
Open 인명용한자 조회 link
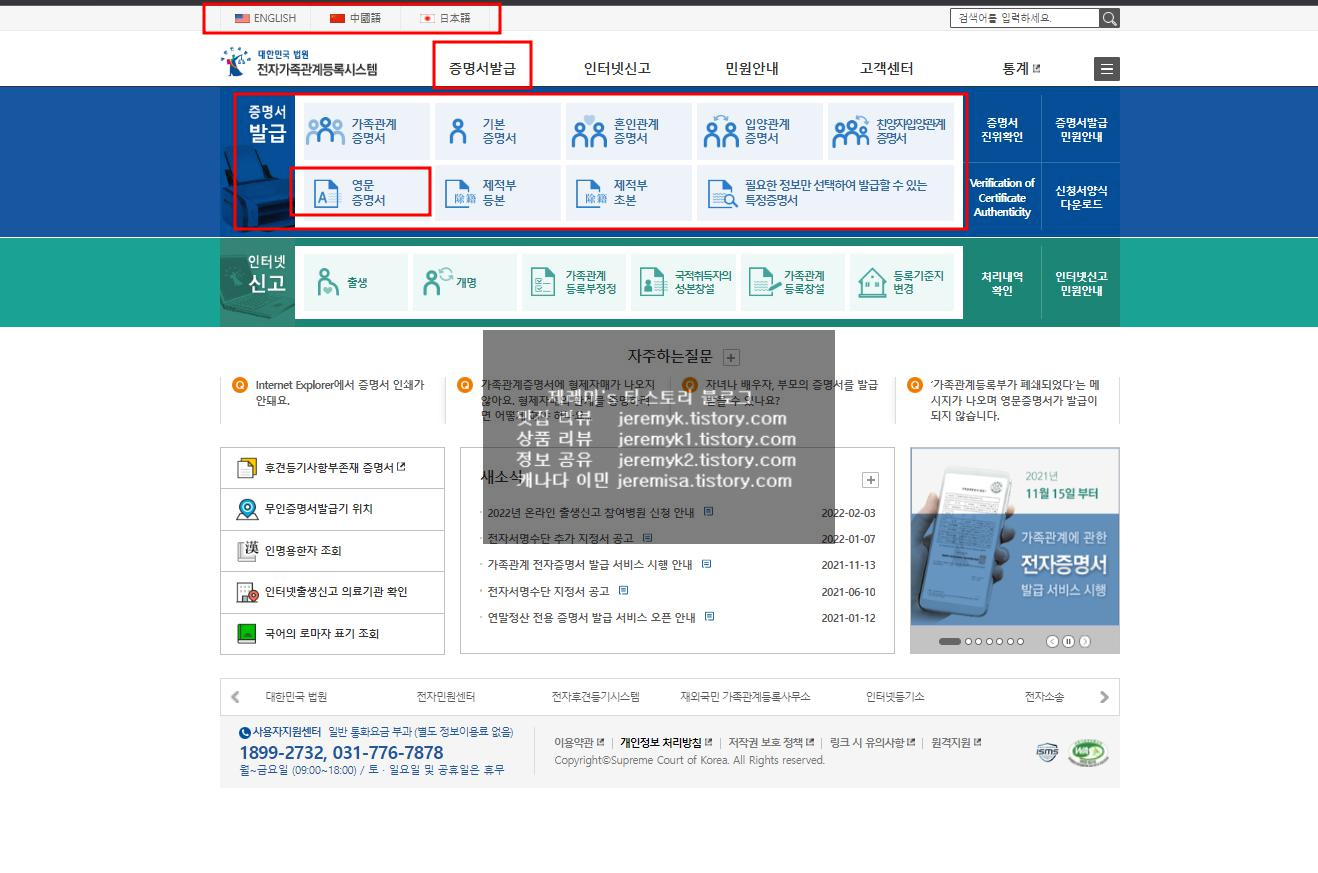[332, 551]
